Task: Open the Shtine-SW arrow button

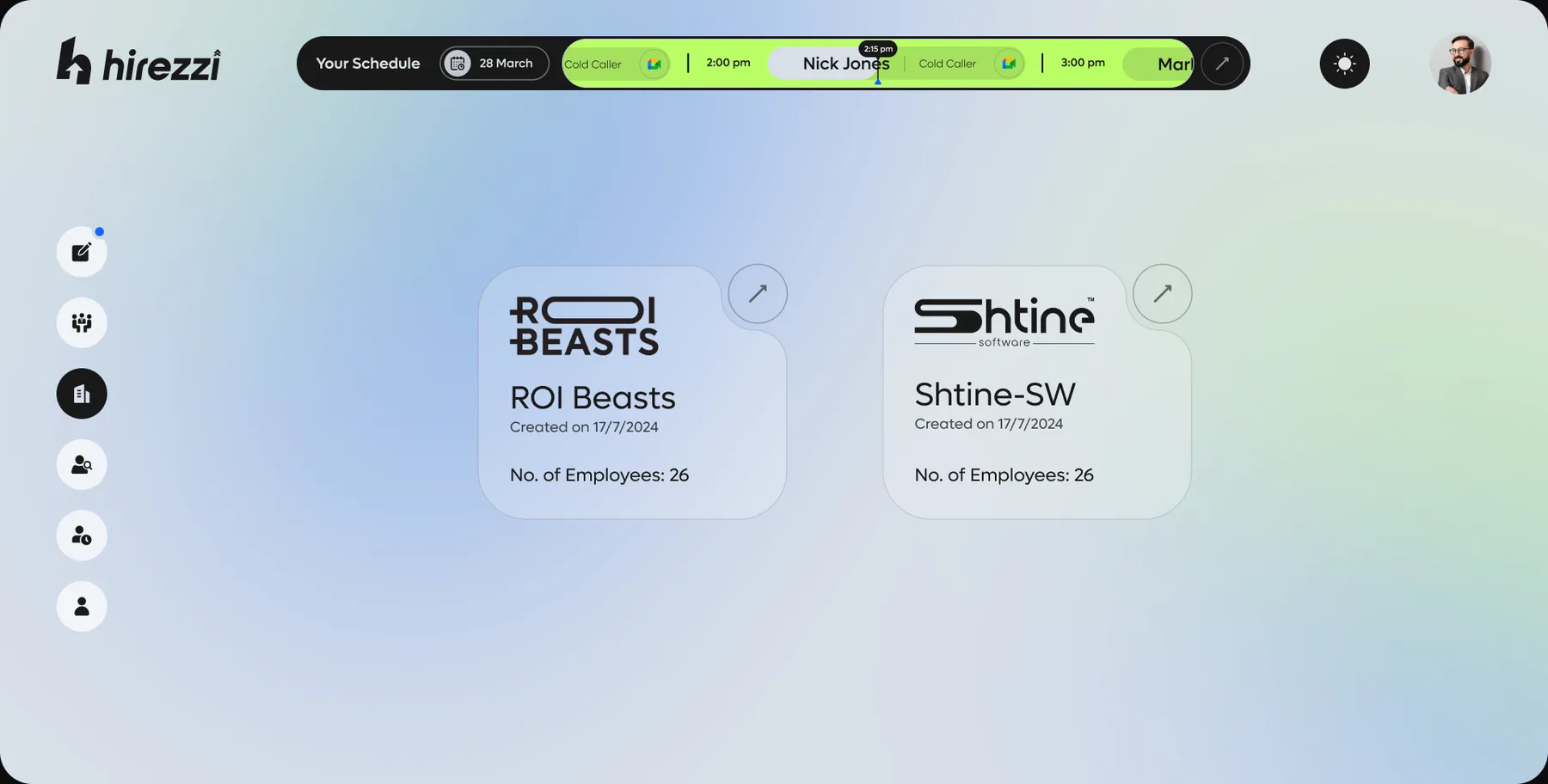Action: (x=1163, y=294)
